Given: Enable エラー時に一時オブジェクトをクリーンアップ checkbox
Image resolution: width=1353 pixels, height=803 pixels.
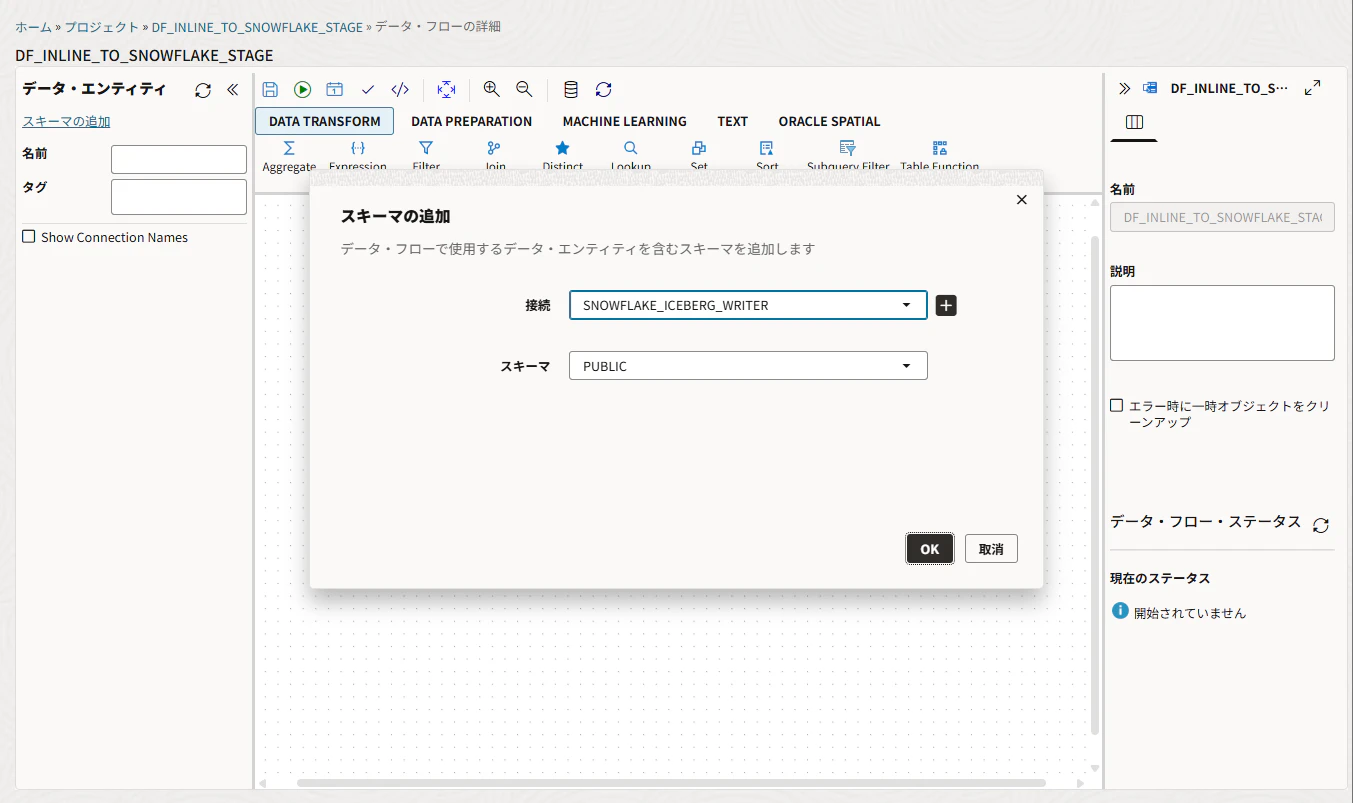Looking at the screenshot, I should click(x=1117, y=405).
